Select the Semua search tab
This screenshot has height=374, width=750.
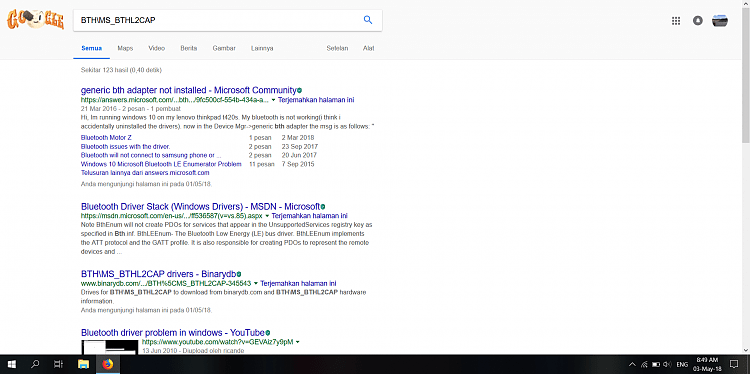91,48
